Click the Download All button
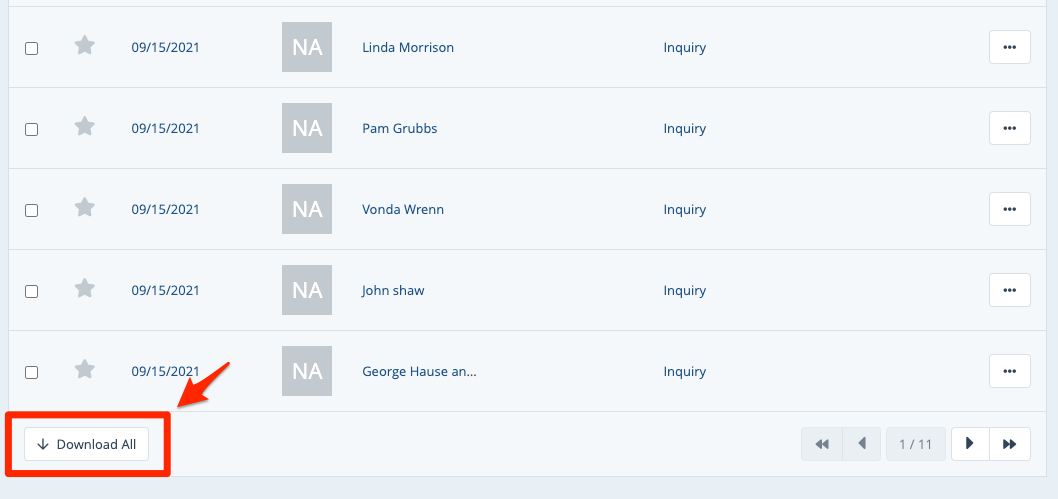Screen dimensions: 1058x499 [87, 444]
